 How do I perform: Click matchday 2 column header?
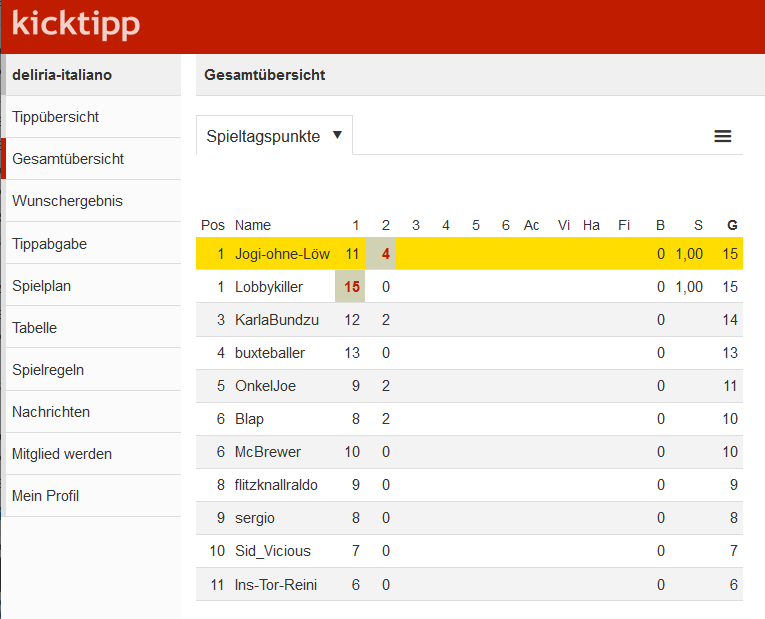(x=385, y=225)
